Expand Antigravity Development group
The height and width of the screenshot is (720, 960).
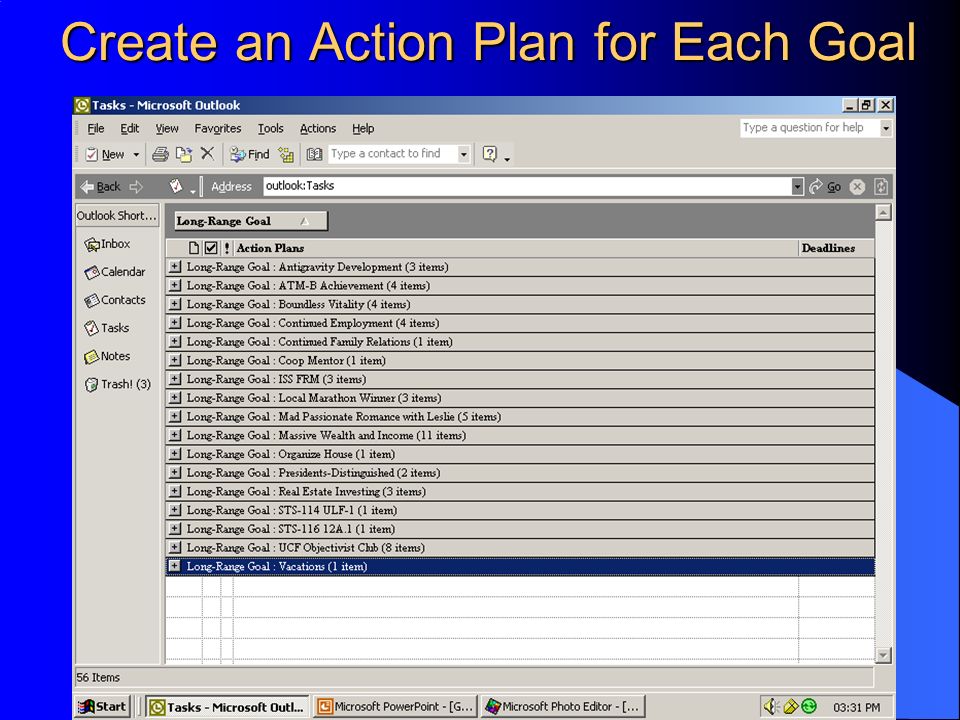coord(175,266)
